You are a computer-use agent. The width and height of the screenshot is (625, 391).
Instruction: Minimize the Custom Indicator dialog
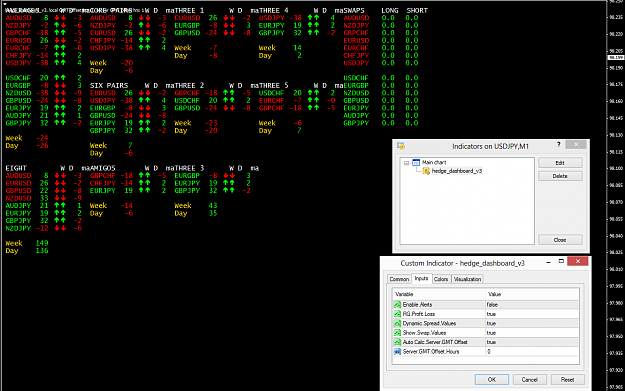pos(548,262)
